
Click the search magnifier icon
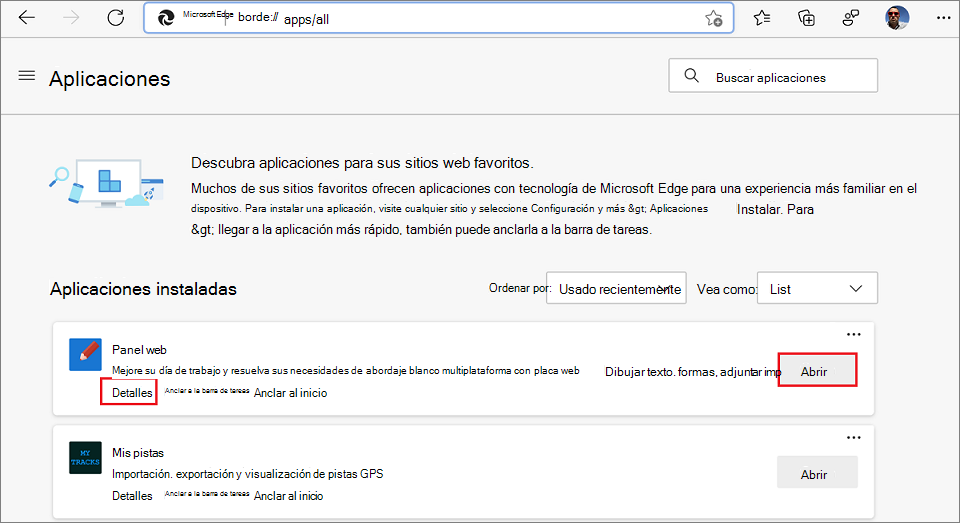tap(691, 75)
